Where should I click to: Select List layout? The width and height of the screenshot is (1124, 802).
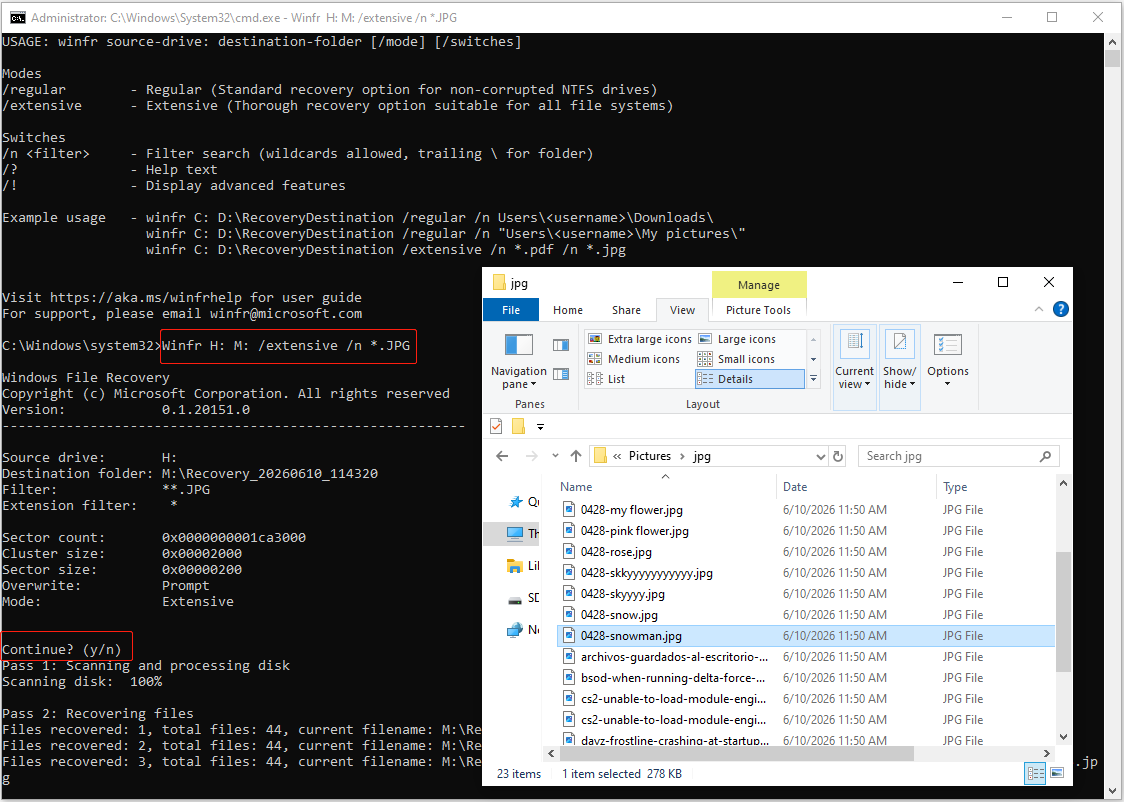(x=606, y=379)
